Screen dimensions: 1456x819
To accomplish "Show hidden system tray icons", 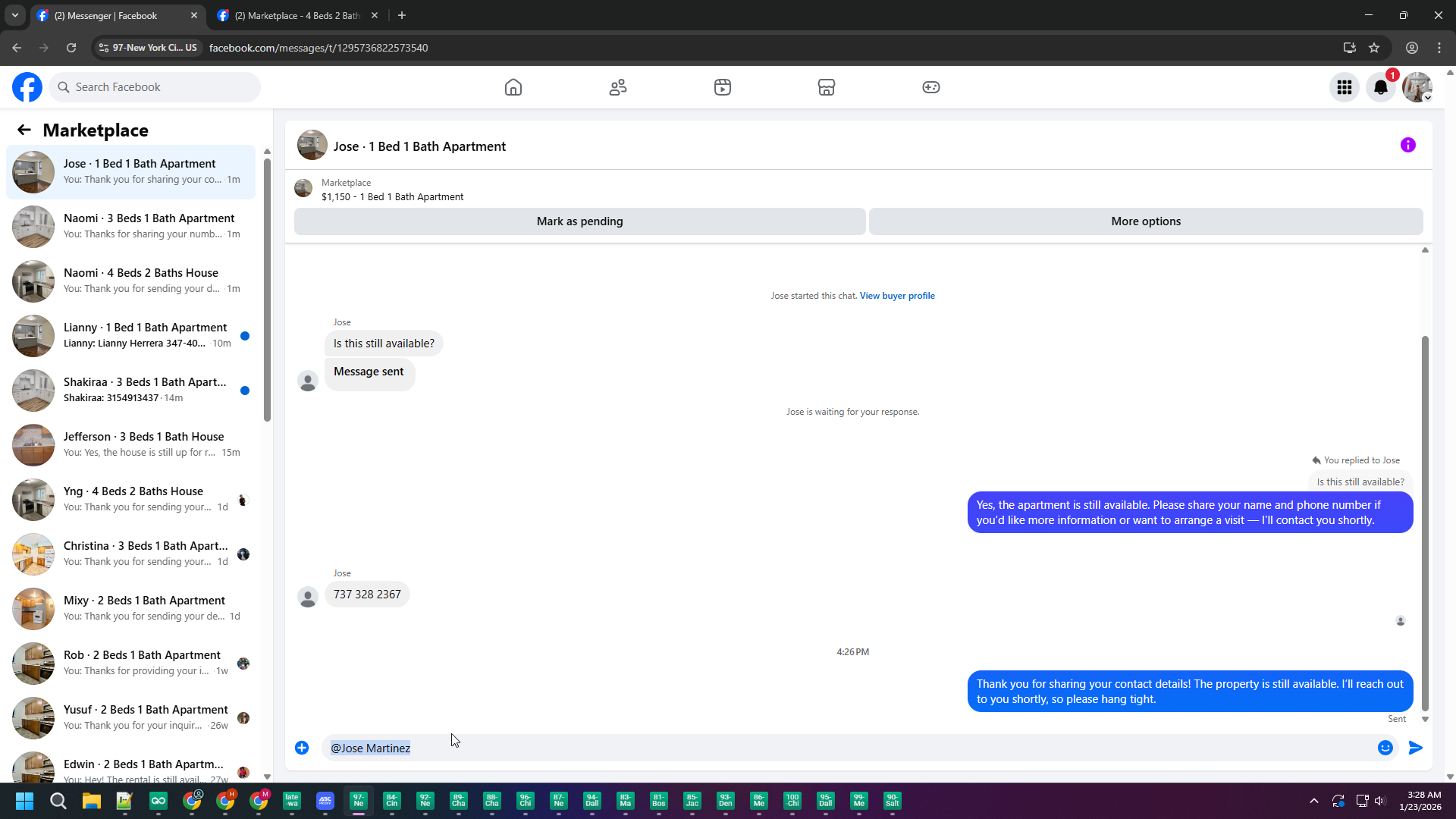I will point(1314,802).
